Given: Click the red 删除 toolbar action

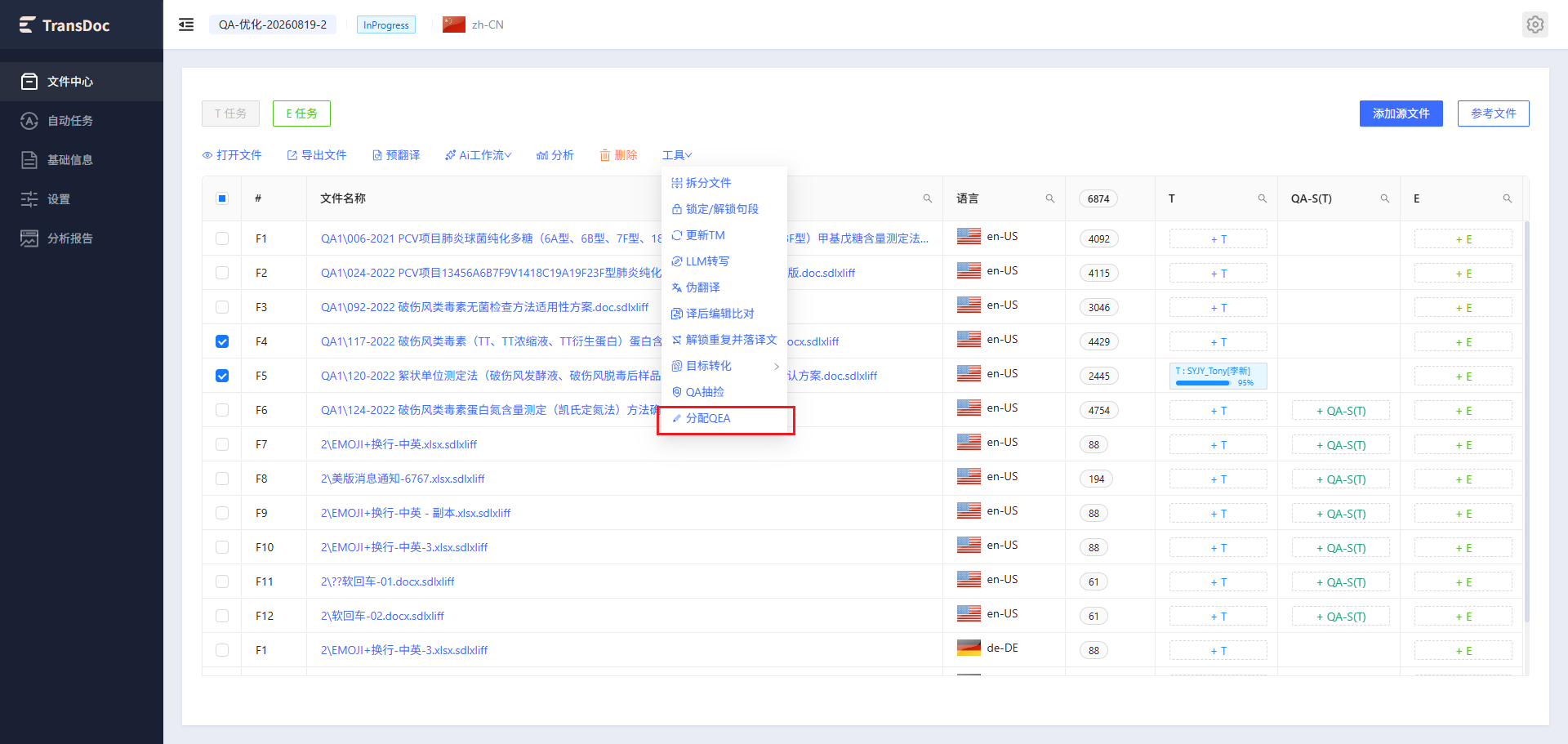Looking at the screenshot, I should click(618, 155).
